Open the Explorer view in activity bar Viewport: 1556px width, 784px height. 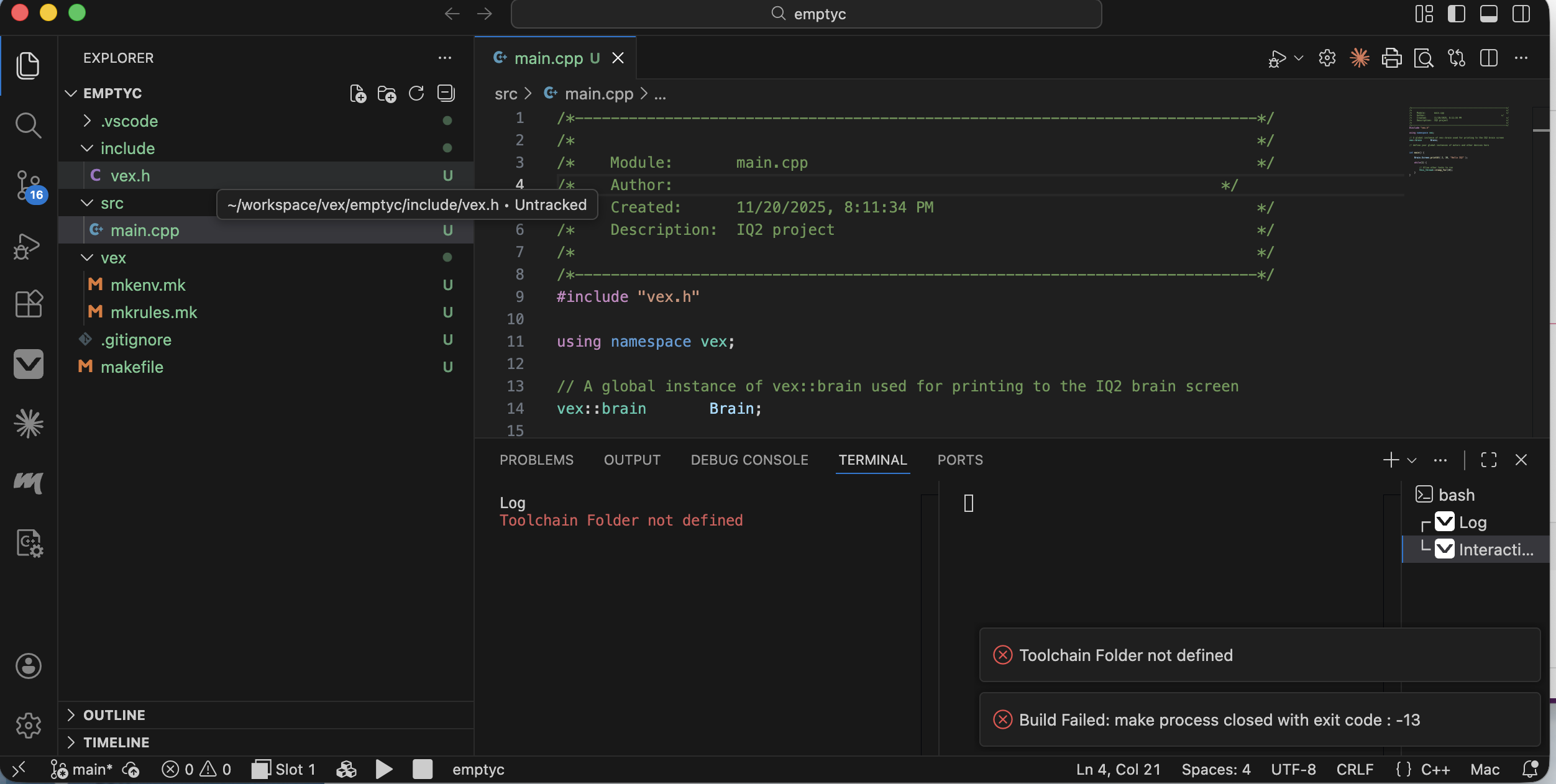point(28,65)
